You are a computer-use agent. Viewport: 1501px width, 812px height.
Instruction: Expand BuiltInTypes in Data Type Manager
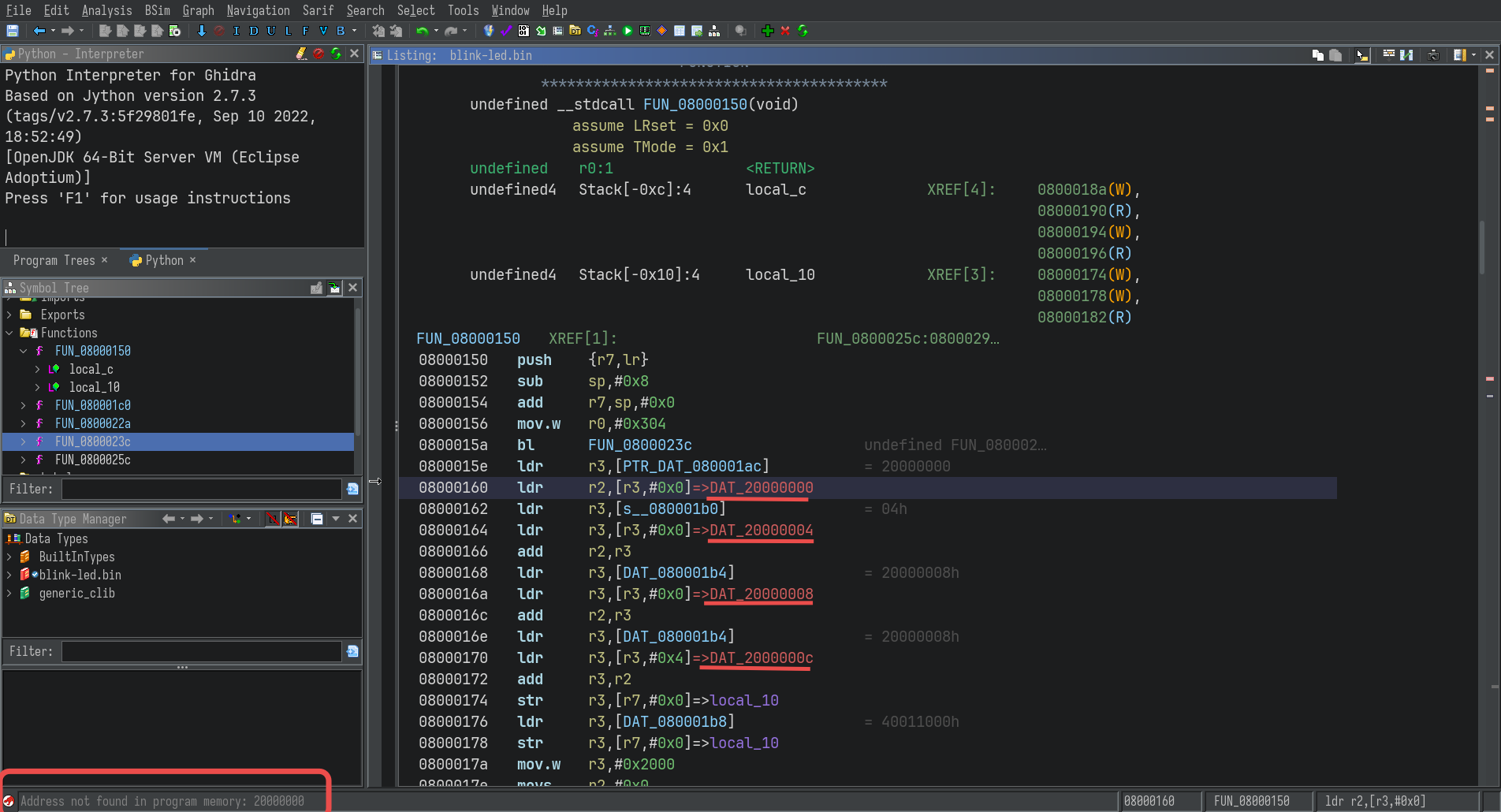[x=9, y=557]
